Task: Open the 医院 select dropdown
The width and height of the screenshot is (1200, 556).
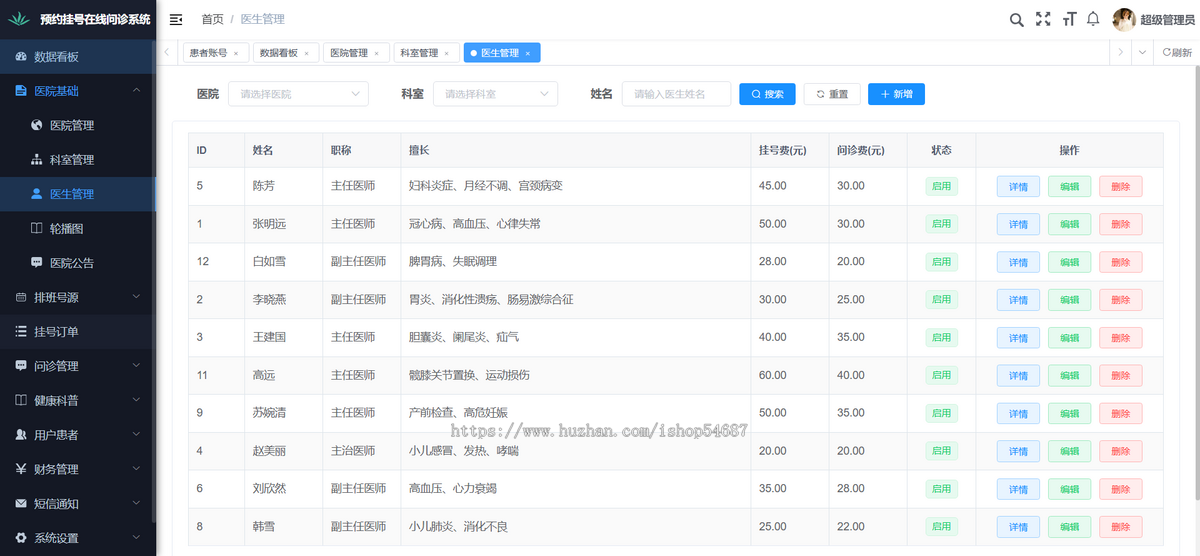Action: point(298,94)
